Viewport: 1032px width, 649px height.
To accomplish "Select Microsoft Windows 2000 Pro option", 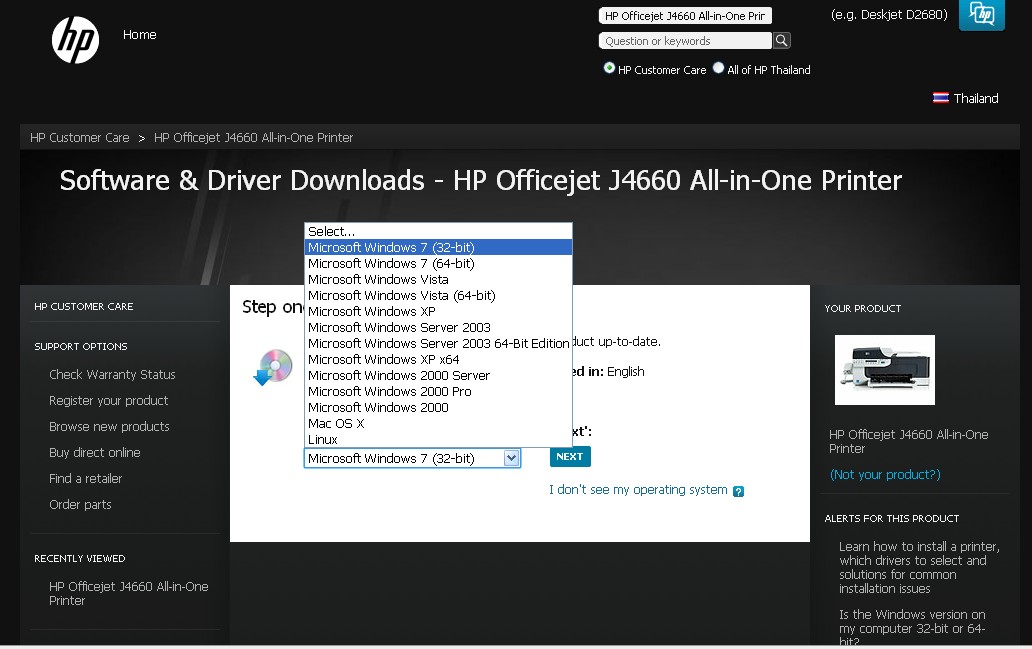I will (x=438, y=392).
